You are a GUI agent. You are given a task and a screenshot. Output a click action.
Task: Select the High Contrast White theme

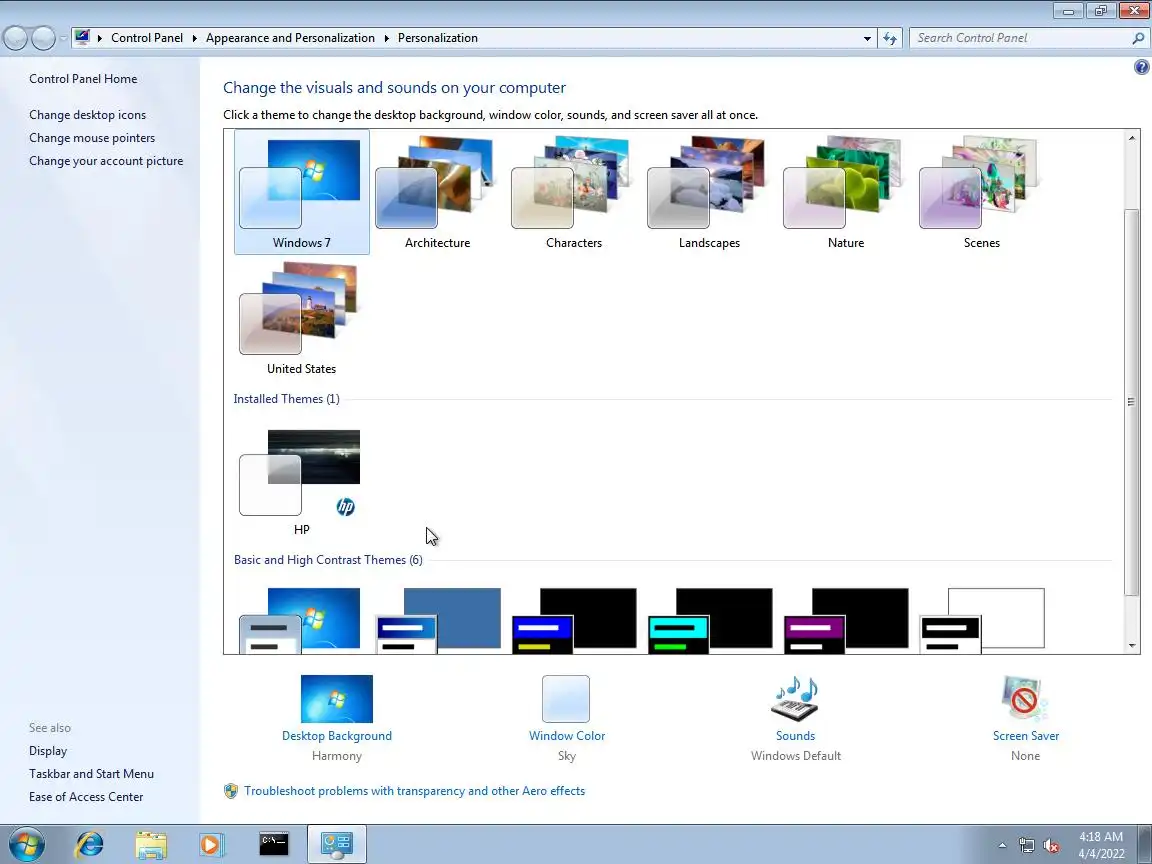point(982,619)
